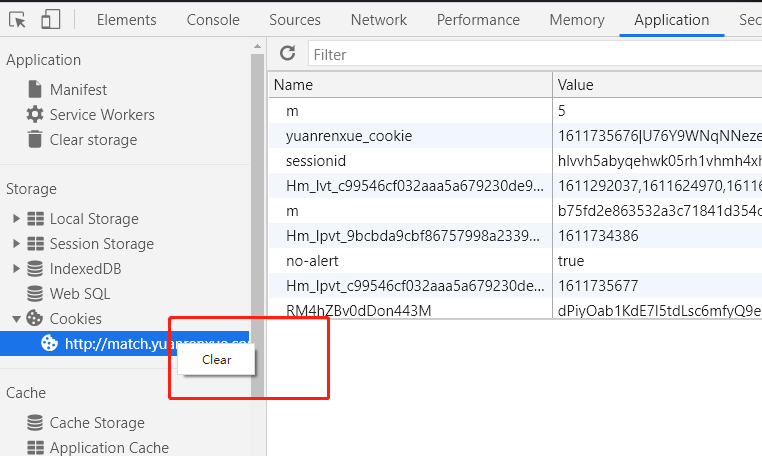Select the RM4hZBv0dDon443M cookie row
This screenshot has width=762, height=456.
point(515,309)
